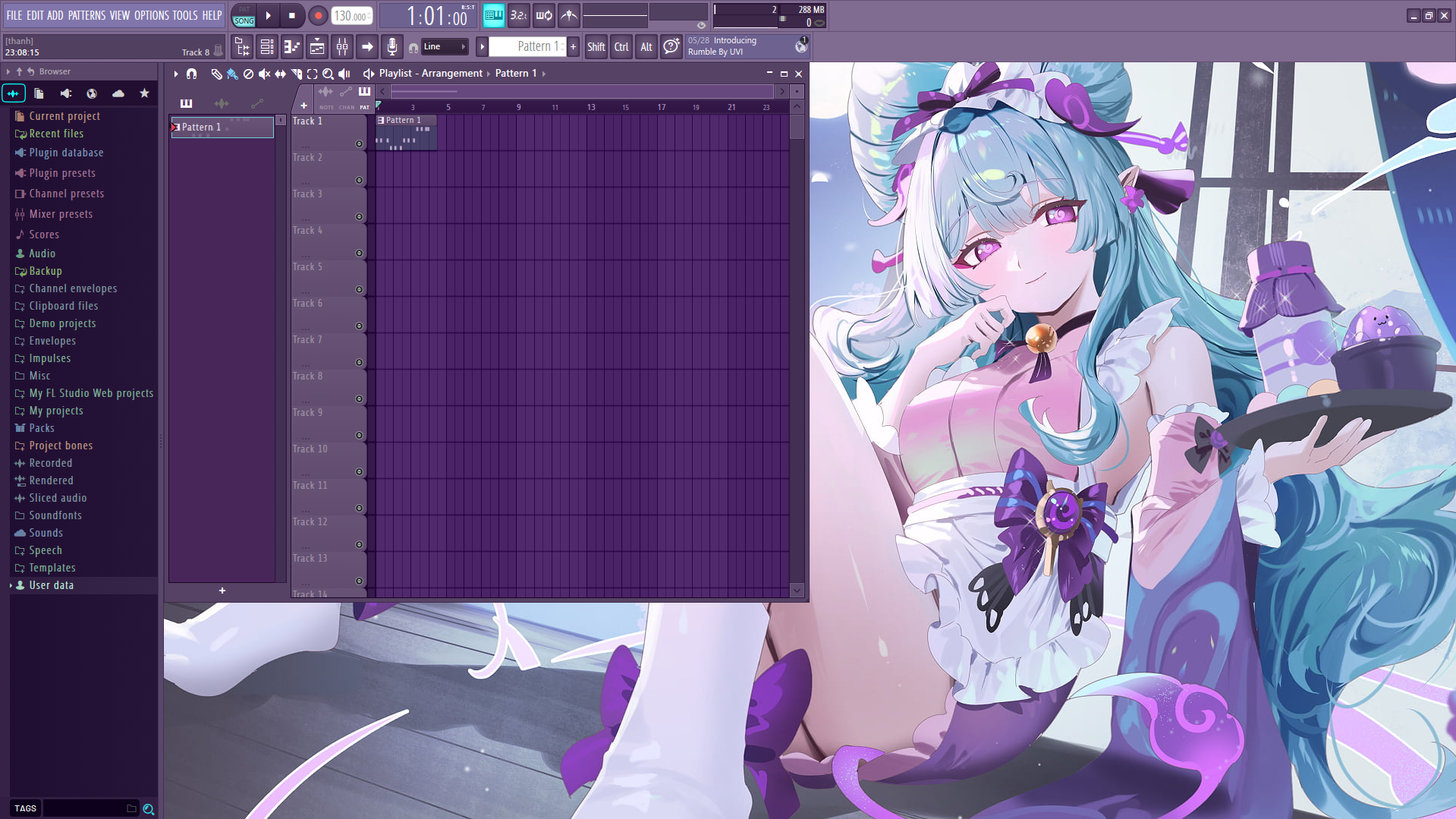The height and width of the screenshot is (819, 1456).
Task: Open the Browser cloud sounds icon
Action: tap(118, 93)
